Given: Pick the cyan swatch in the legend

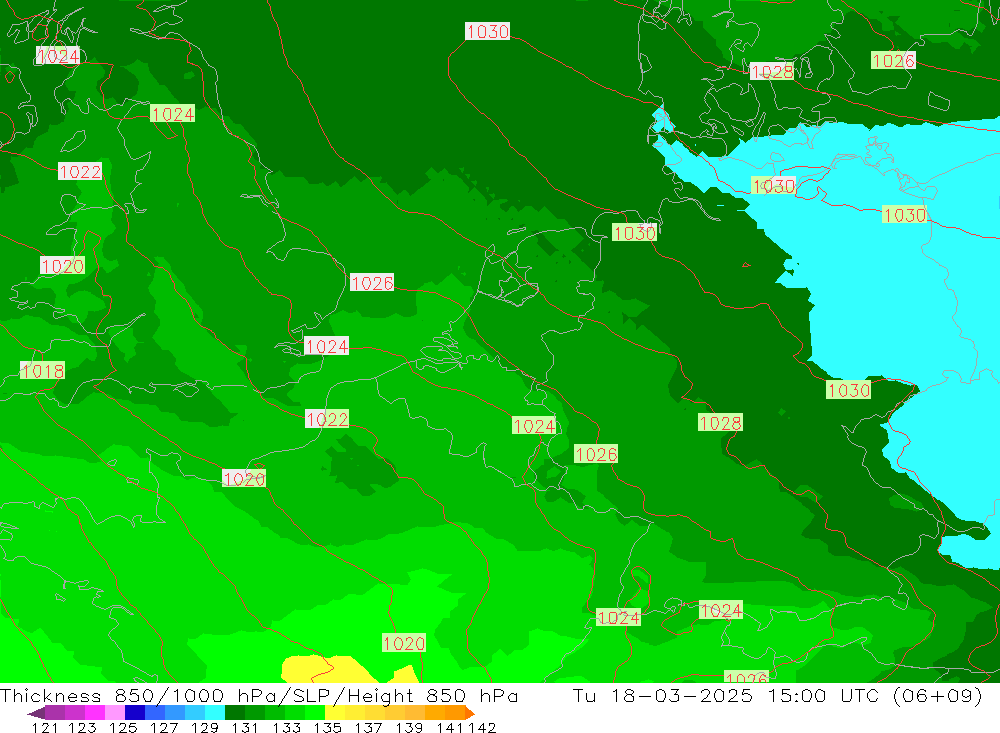Looking at the screenshot, I should (x=215, y=713).
